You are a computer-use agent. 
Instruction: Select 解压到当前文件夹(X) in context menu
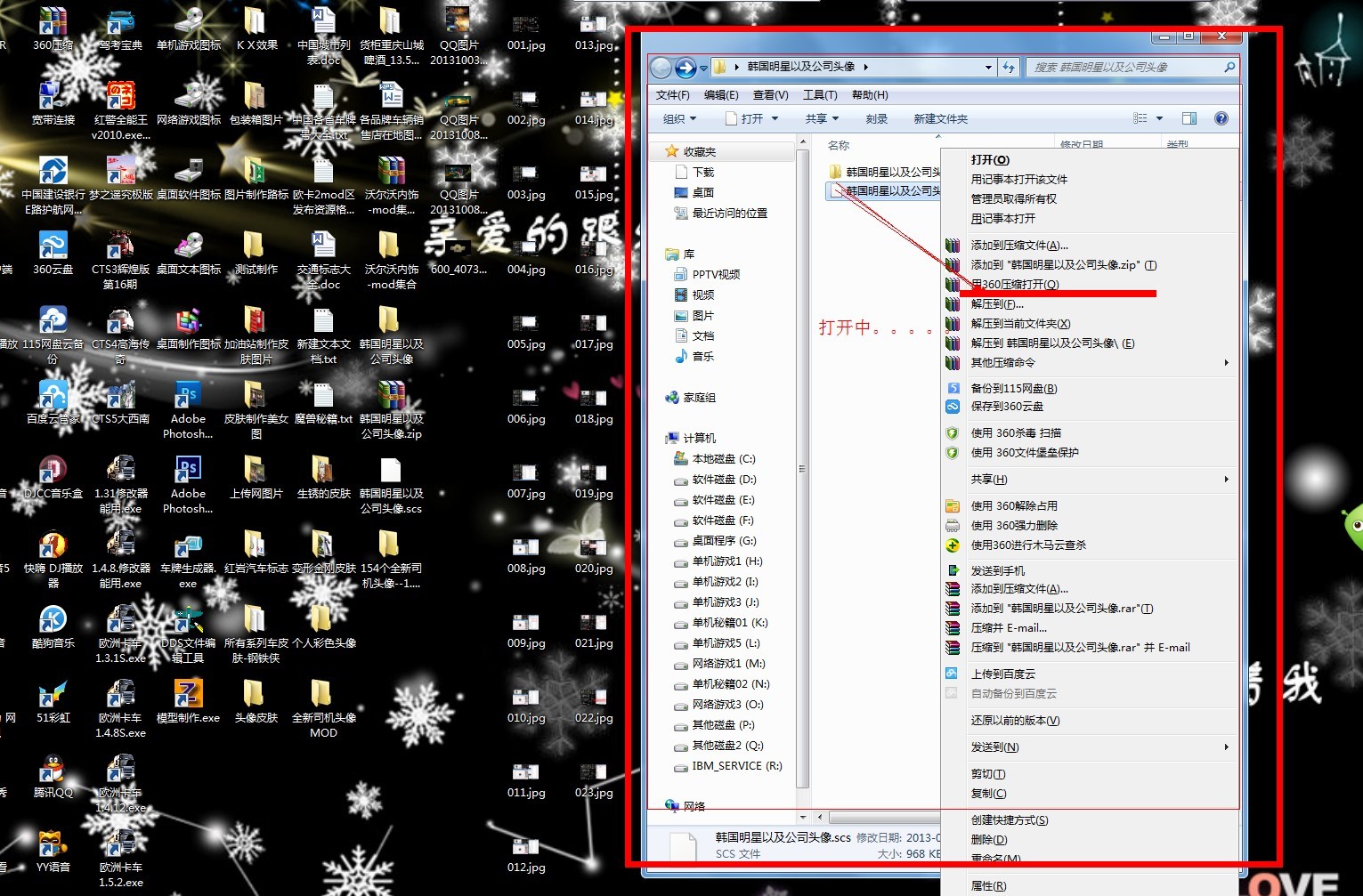point(1020,324)
